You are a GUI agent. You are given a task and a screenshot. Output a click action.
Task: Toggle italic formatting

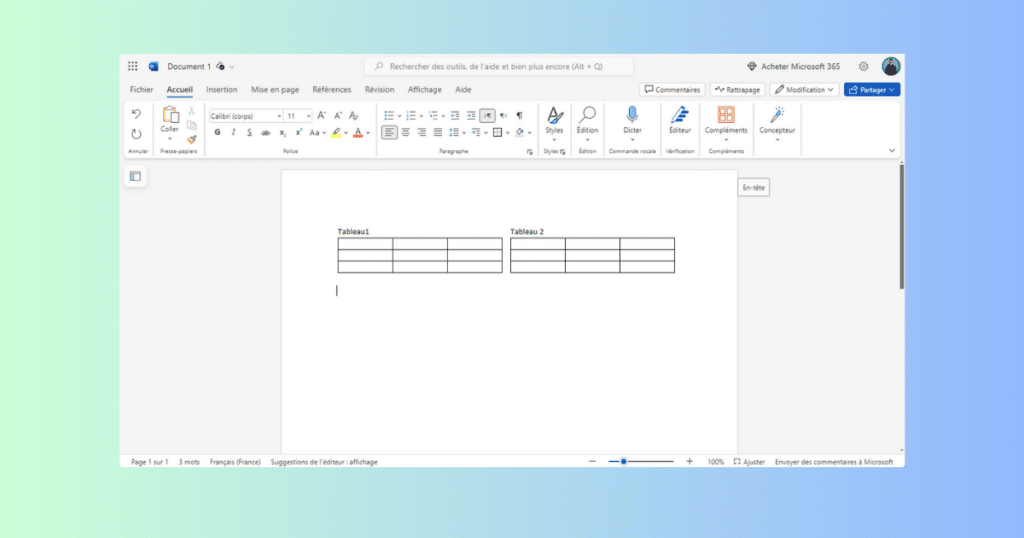tap(233, 133)
